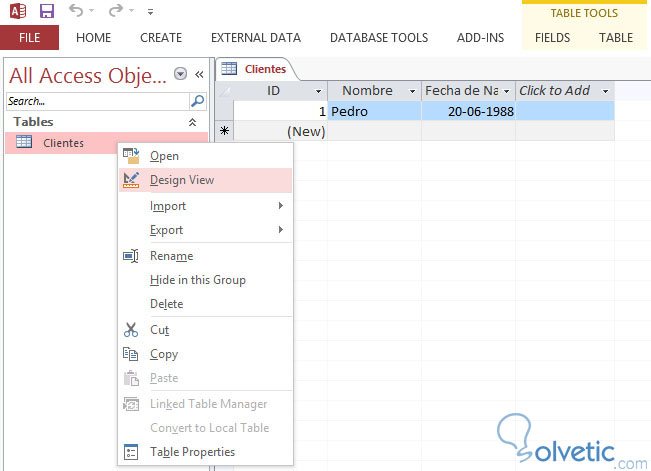Click the cell containing Pedro
The image size is (651, 471).
[x=374, y=111]
